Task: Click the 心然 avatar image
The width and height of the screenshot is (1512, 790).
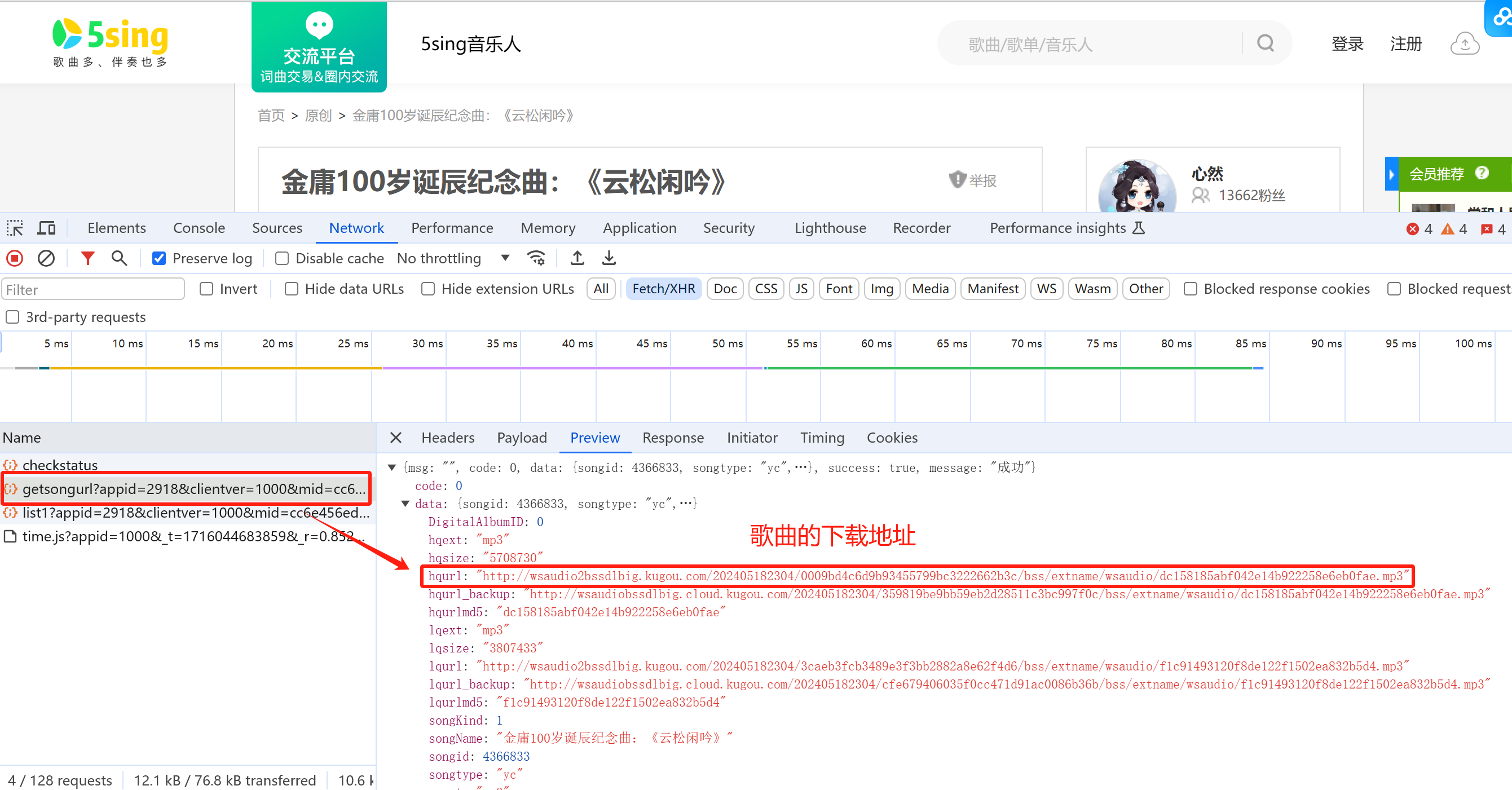Action: (1137, 187)
